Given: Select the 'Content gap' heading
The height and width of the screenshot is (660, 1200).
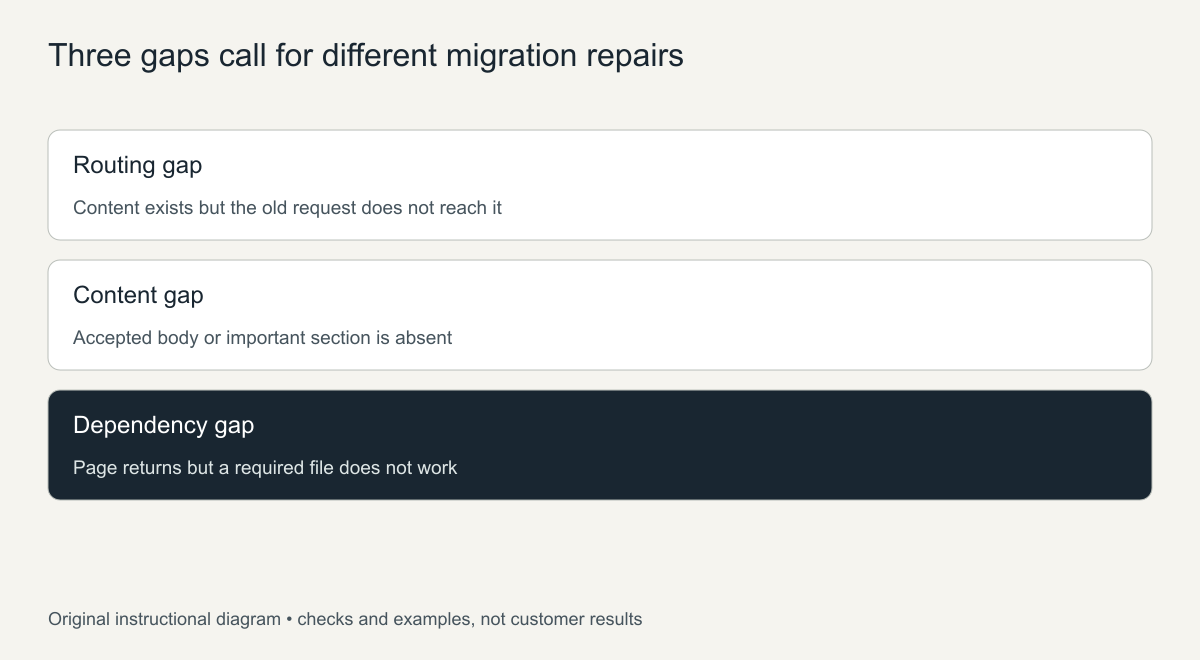Looking at the screenshot, I should (x=138, y=295).
